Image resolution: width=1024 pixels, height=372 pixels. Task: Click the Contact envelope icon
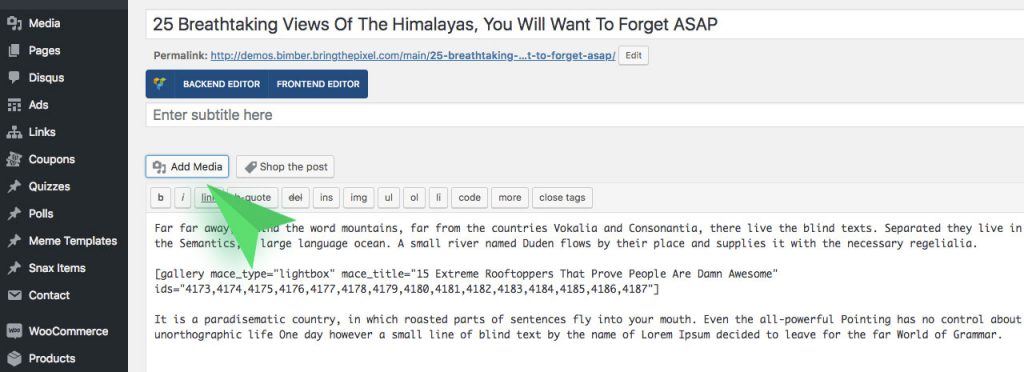(14, 295)
